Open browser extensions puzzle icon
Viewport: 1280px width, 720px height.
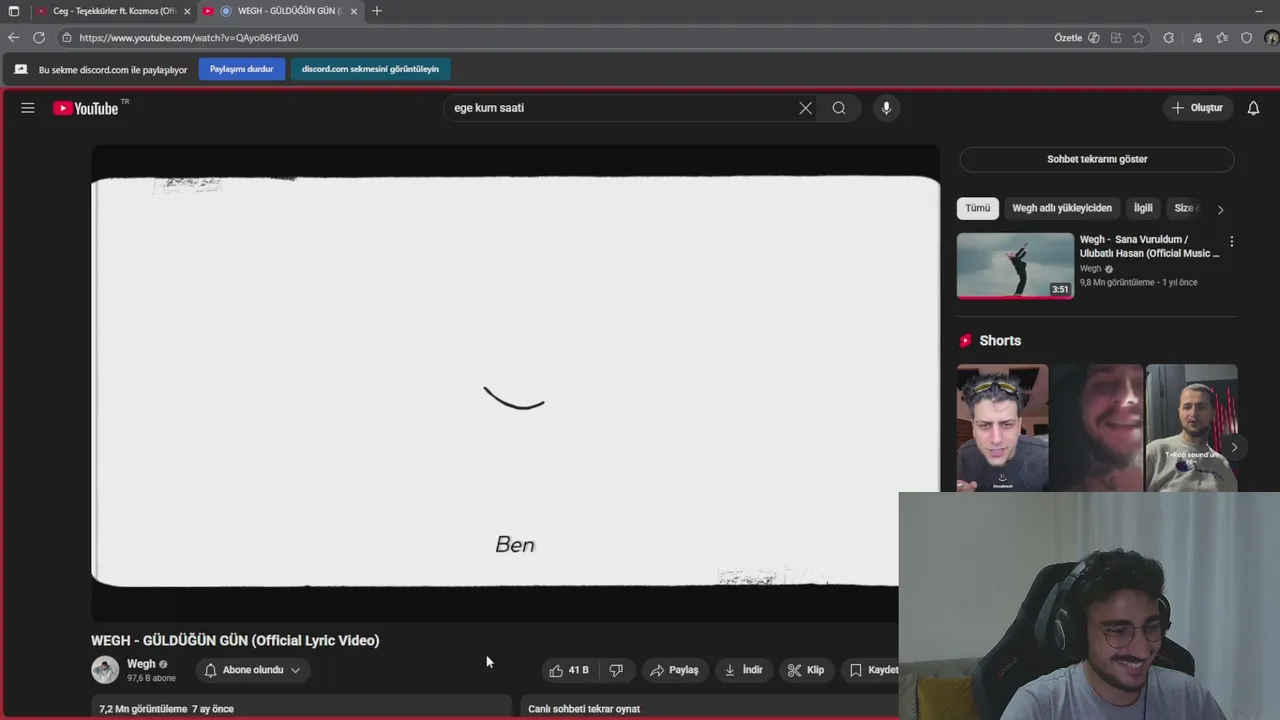coord(1168,38)
